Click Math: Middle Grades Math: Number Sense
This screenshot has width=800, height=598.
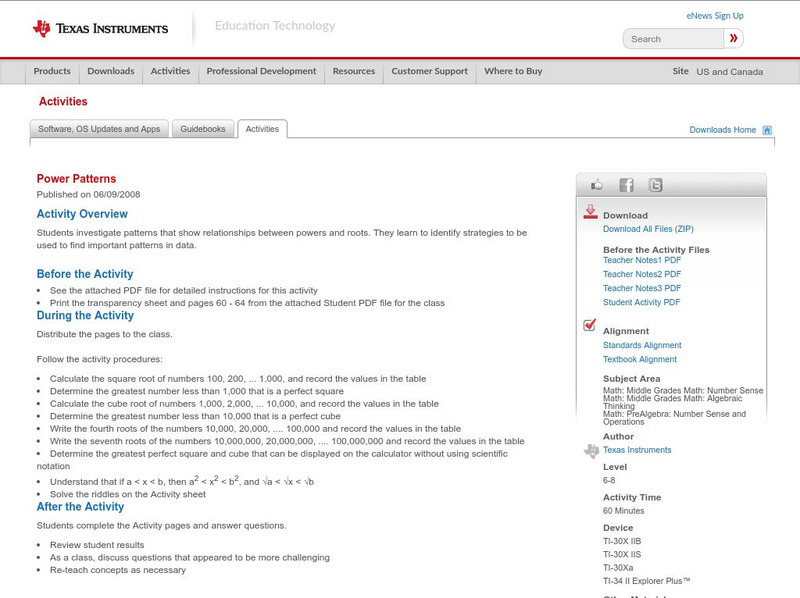click(x=683, y=390)
